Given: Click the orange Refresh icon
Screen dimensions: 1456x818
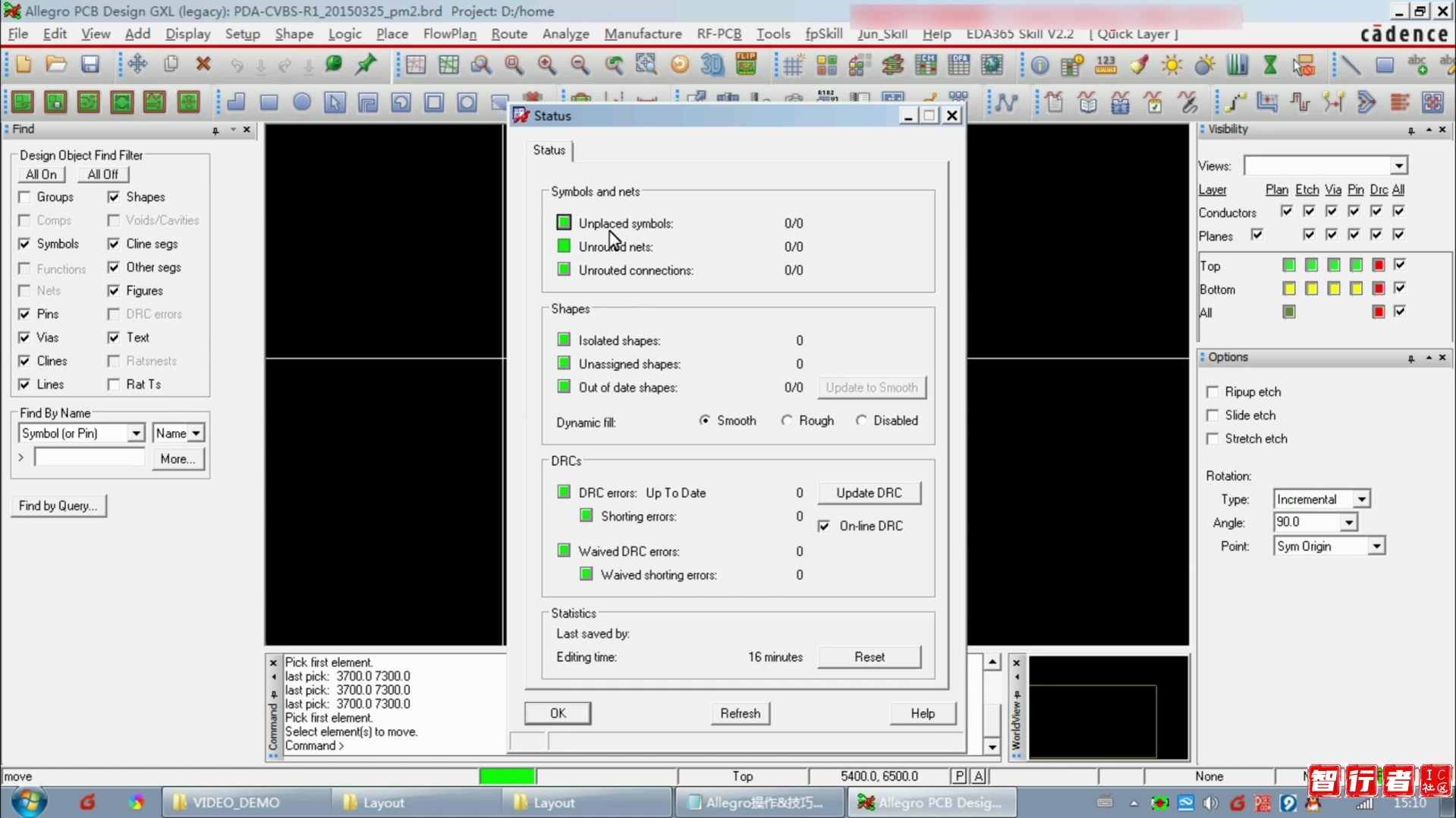Looking at the screenshot, I should [x=680, y=64].
